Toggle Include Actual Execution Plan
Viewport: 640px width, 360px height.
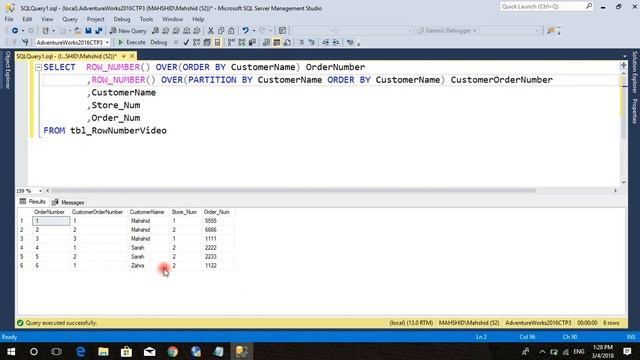click(231, 42)
